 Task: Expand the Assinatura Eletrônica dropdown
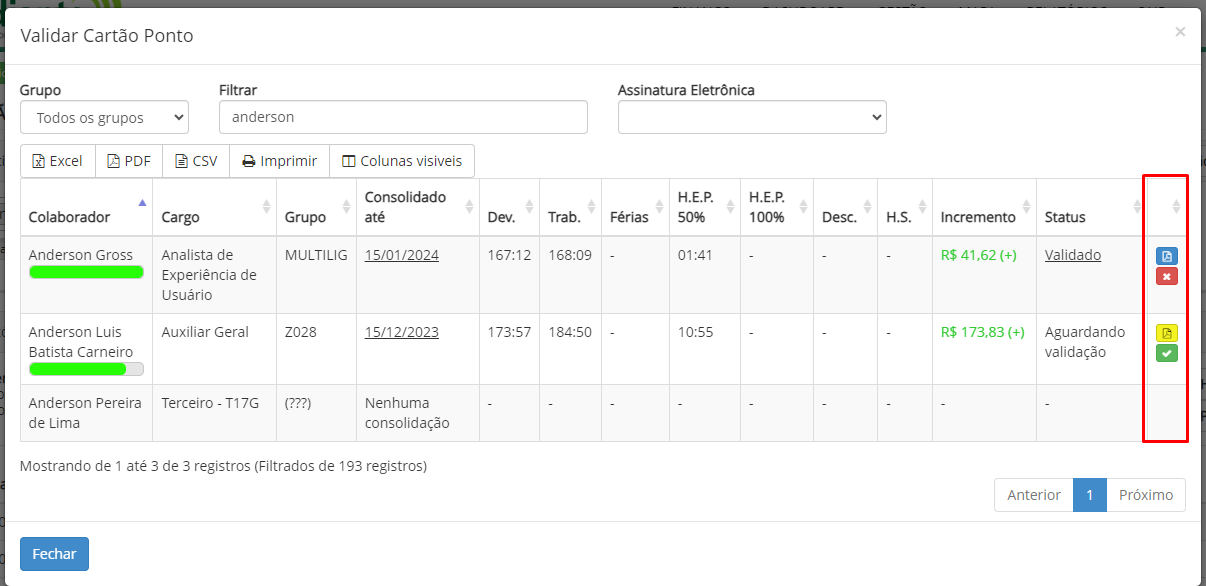751,117
